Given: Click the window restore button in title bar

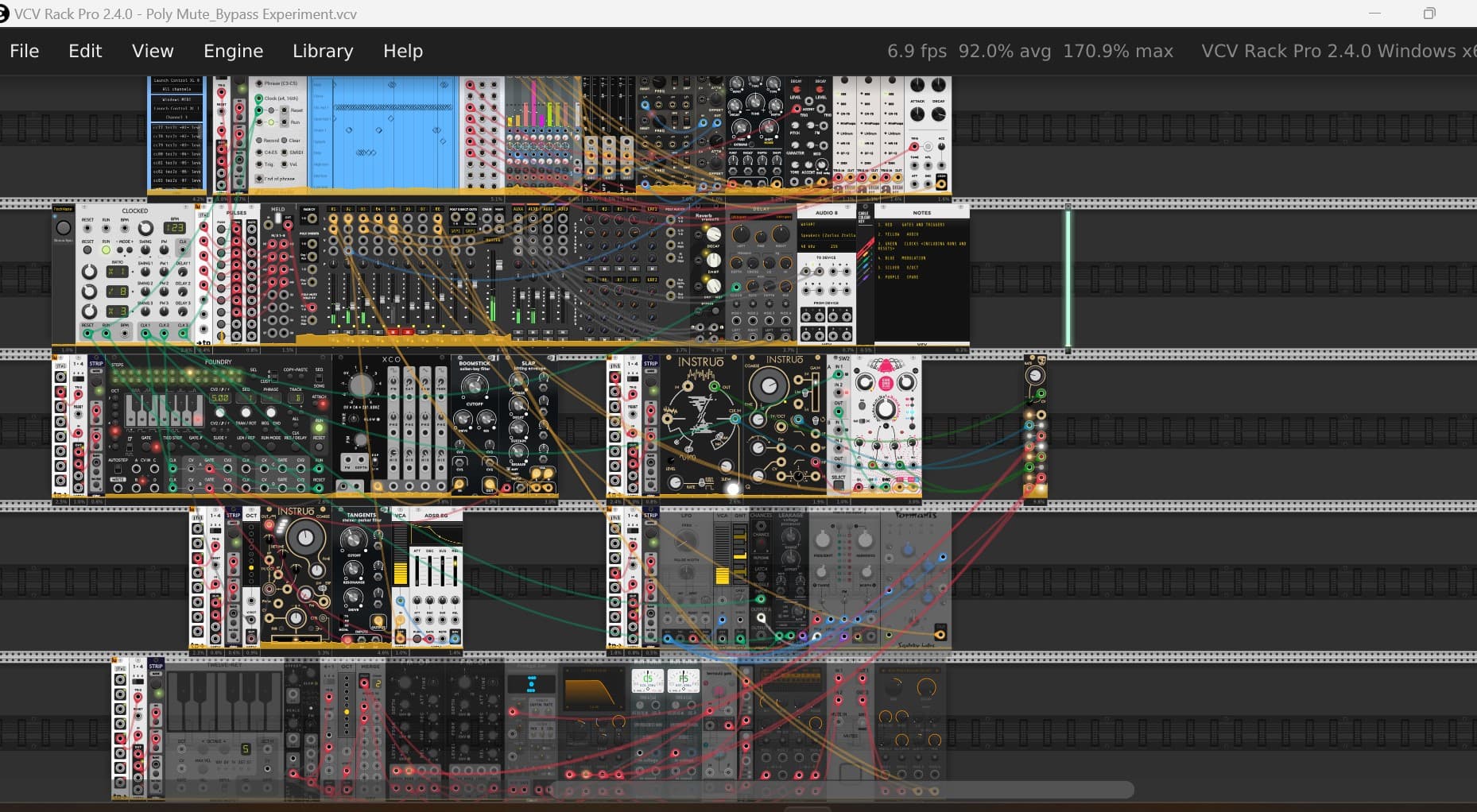Looking at the screenshot, I should pos(1429,14).
